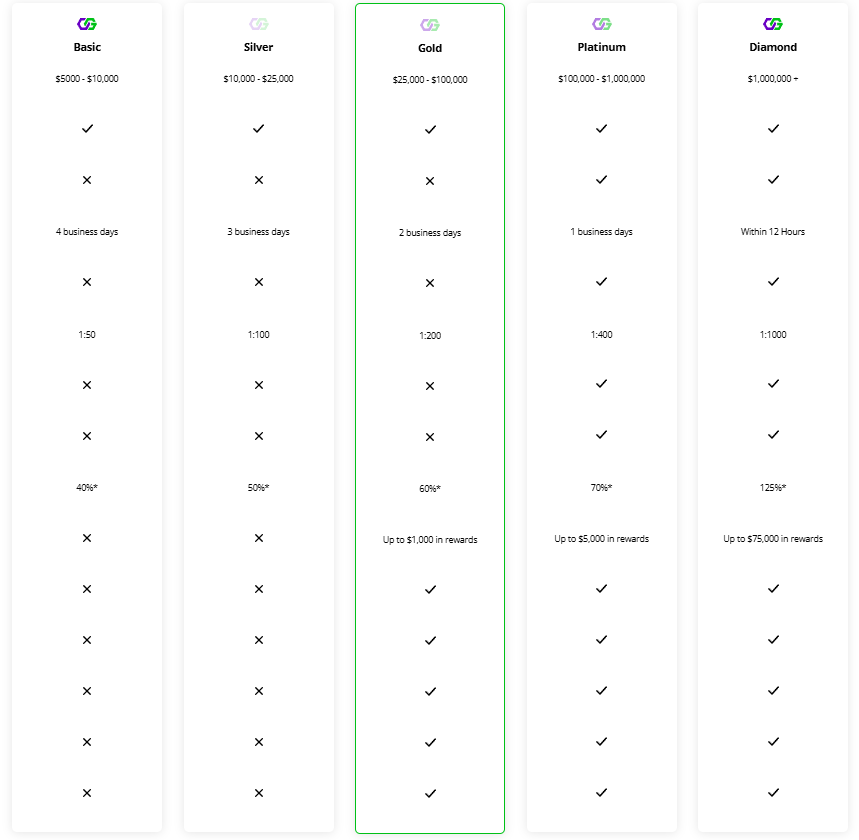859x840 pixels.
Task: Click Up to $5,000 in rewards text
Action: click(602, 539)
